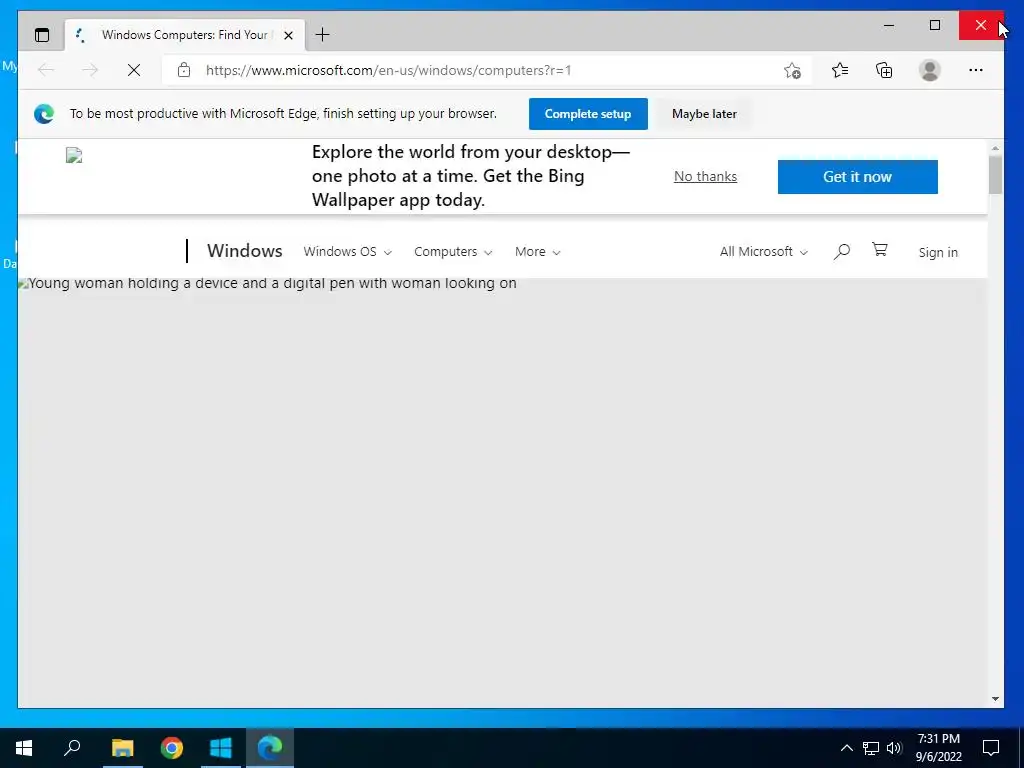The height and width of the screenshot is (768, 1024).
Task: Open the shopping cart
Action: (x=880, y=249)
